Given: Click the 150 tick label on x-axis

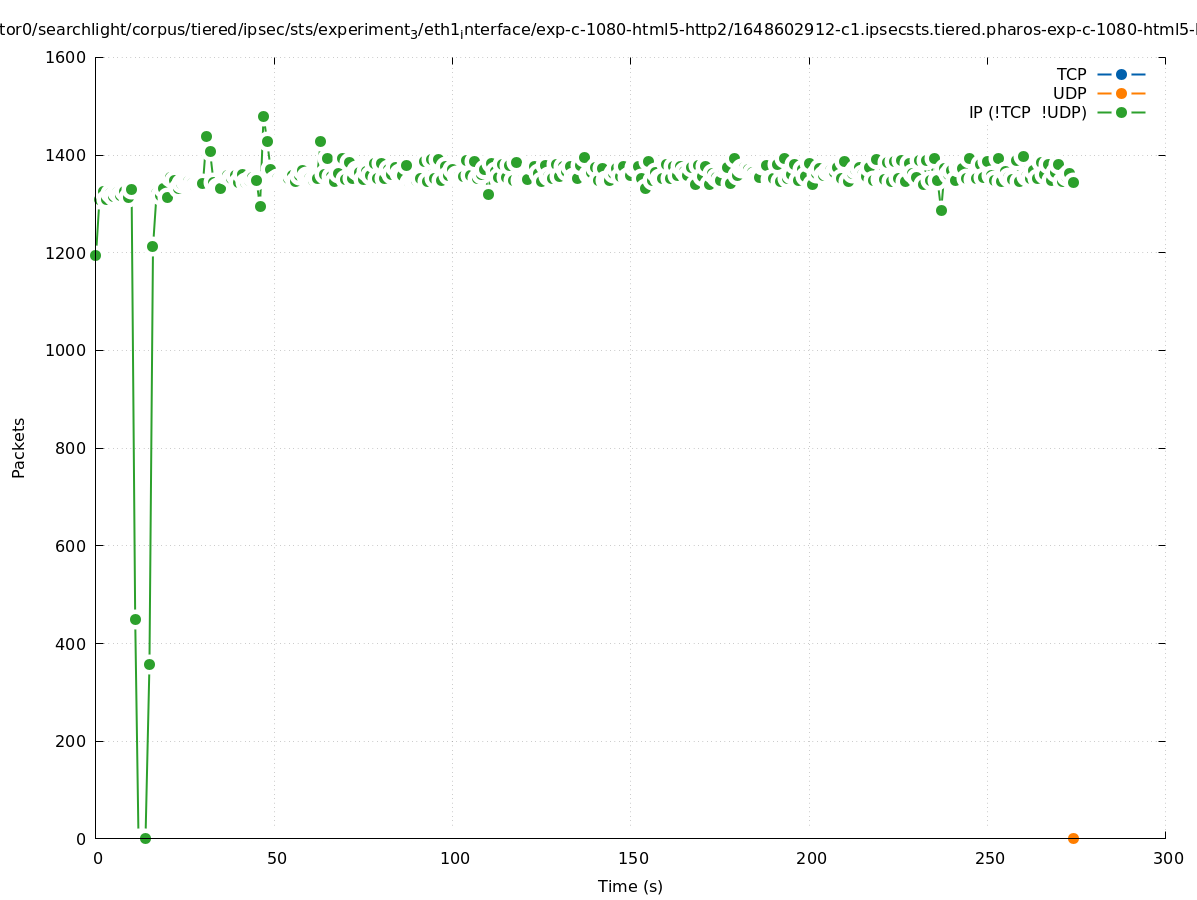Looking at the screenshot, I should point(632,858).
